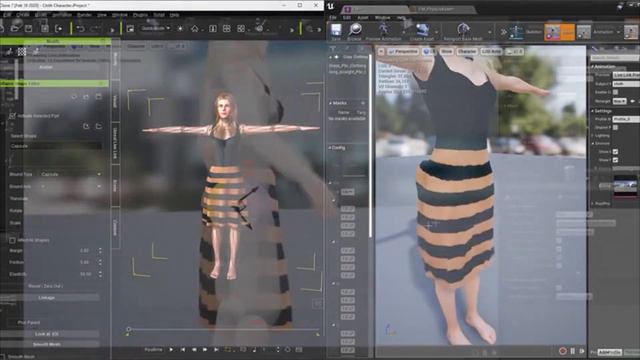Click Perspective viewport button in Unreal
This screenshot has width=640, height=360.
pos(403,51)
